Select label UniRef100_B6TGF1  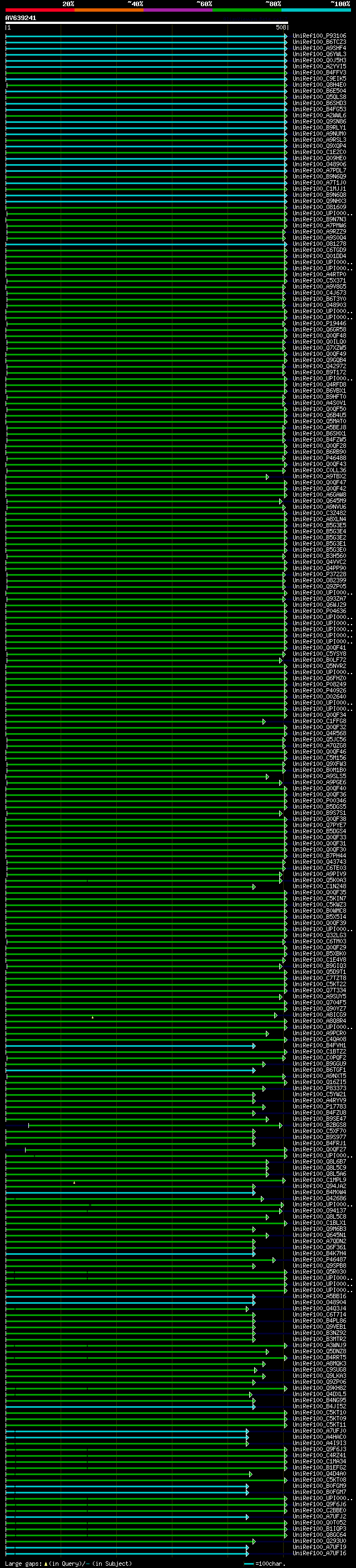pyautogui.click(x=319, y=1070)
